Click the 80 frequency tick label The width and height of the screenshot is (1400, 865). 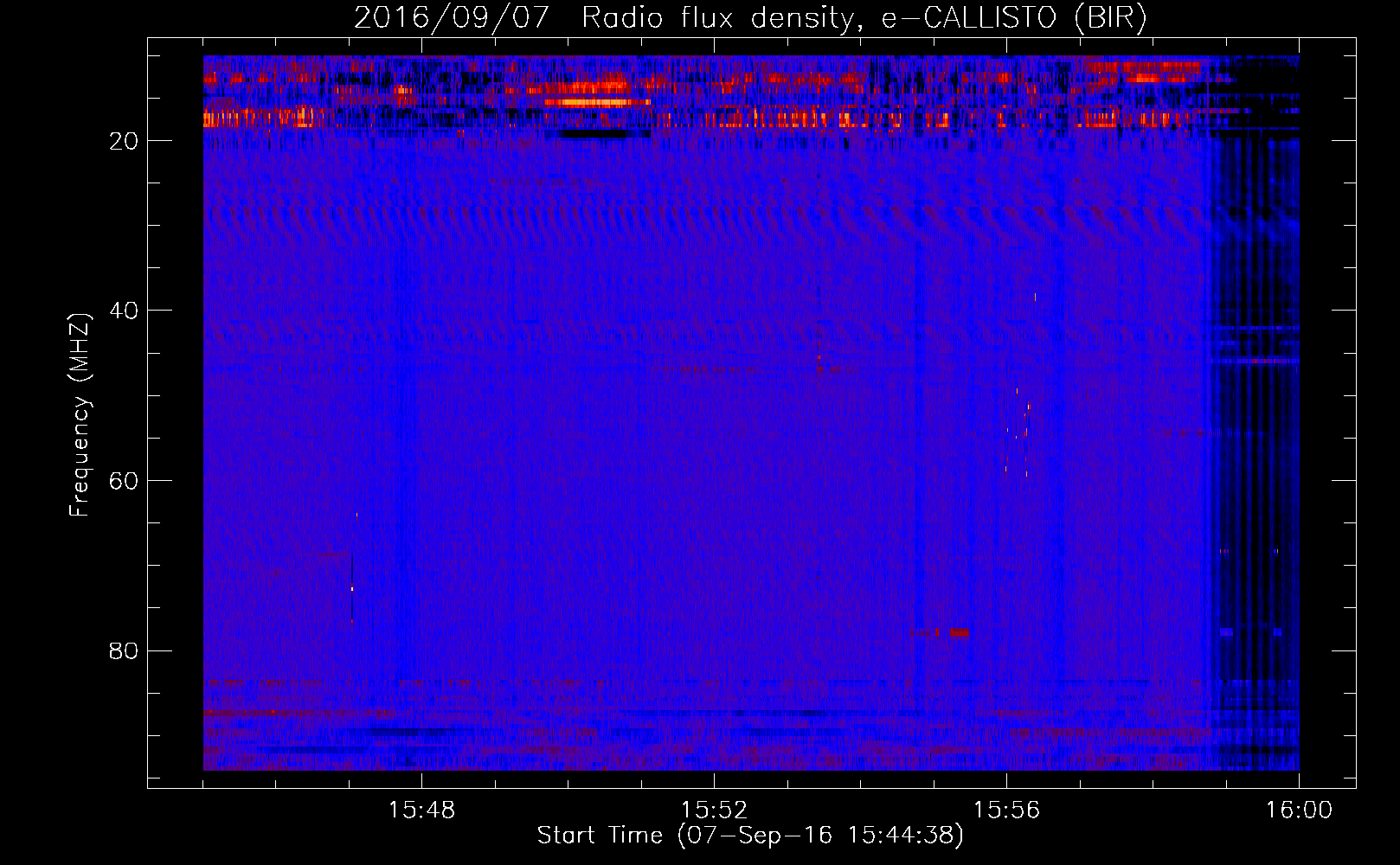tap(124, 651)
